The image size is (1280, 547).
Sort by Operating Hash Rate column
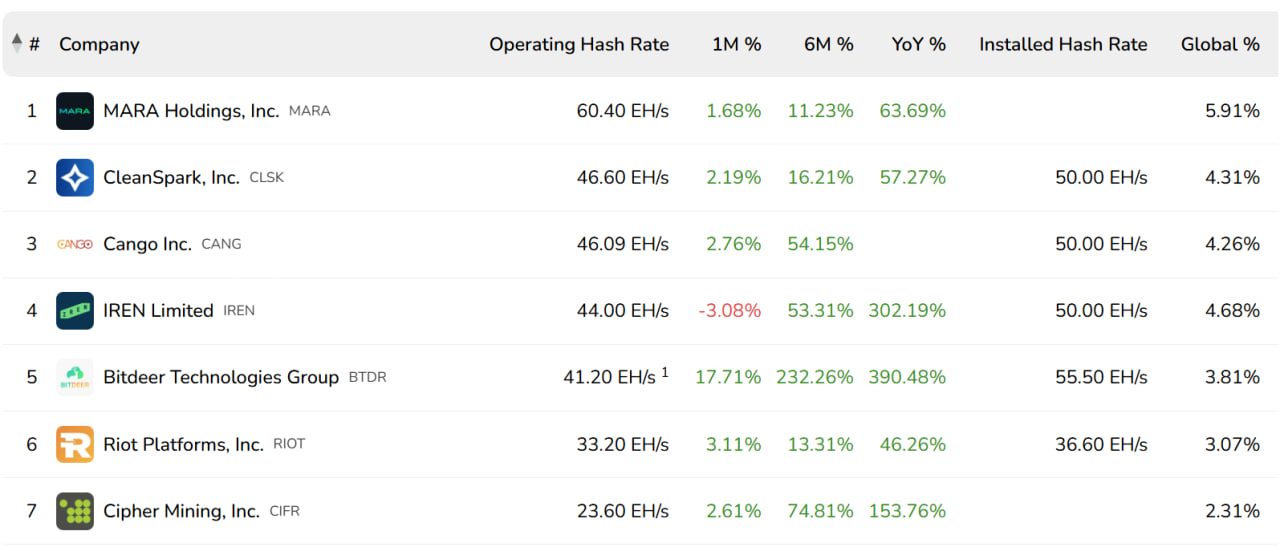click(x=579, y=44)
